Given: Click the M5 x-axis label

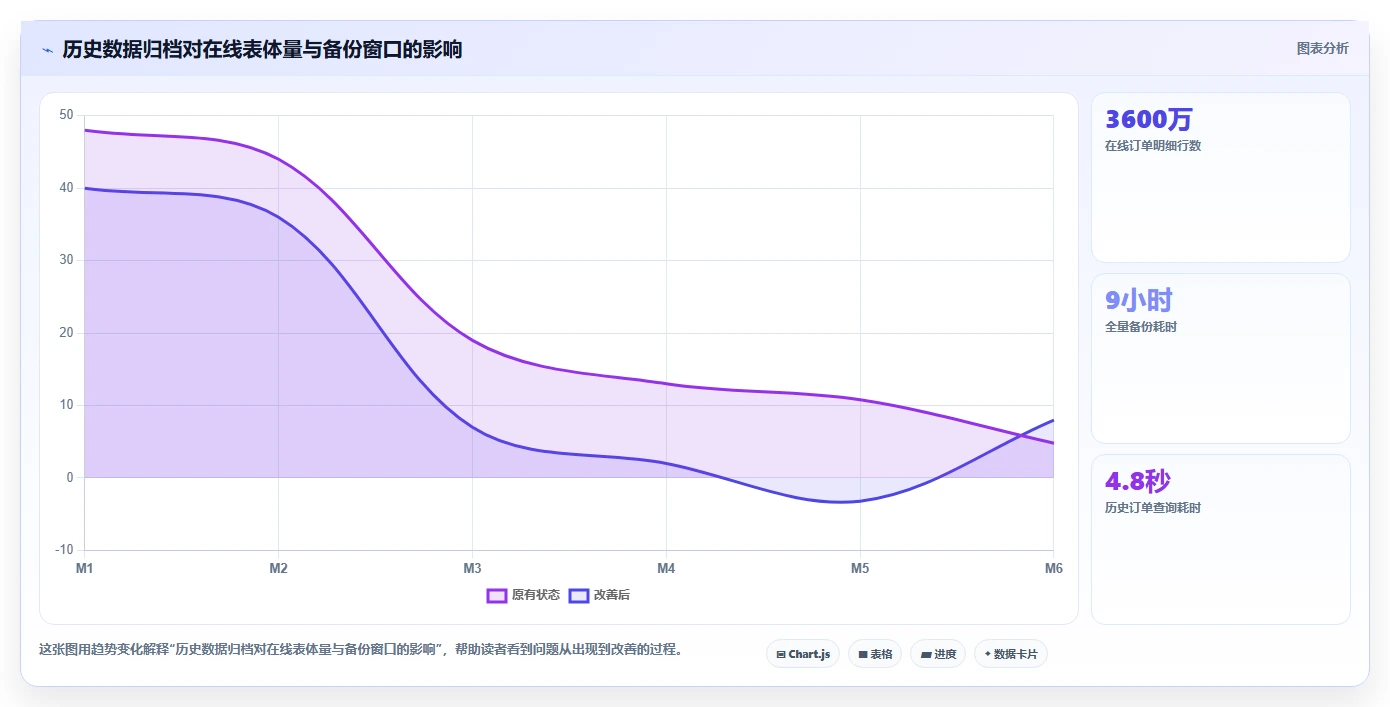Looking at the screenshot, I should 860,569.
